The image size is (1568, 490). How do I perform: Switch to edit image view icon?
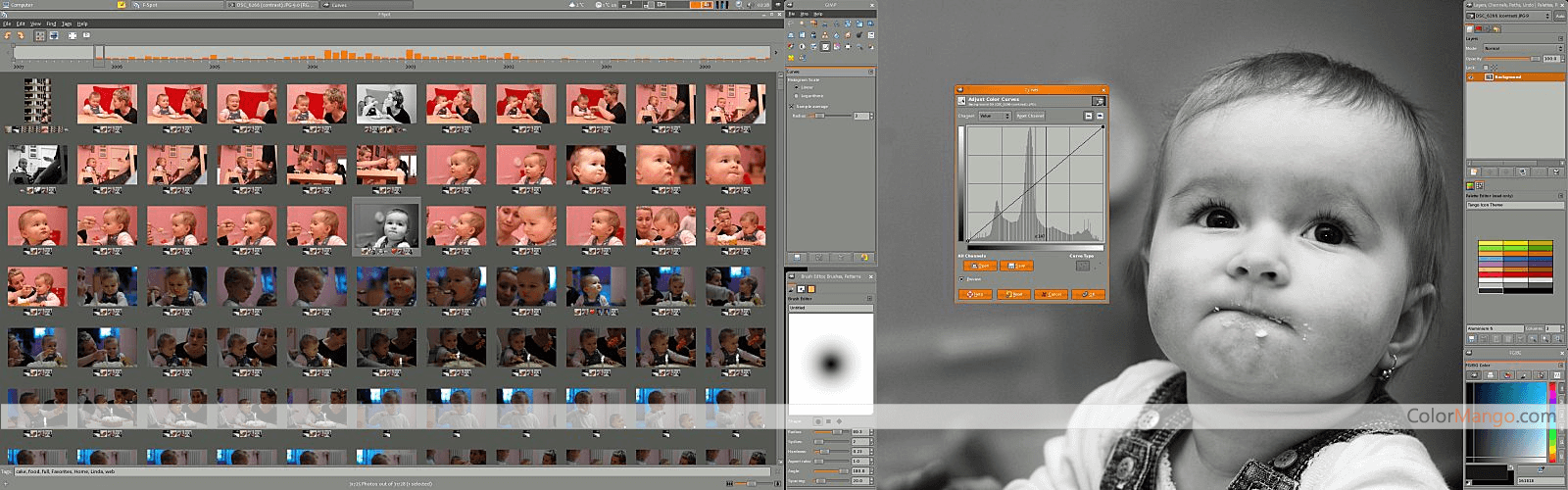click(x=54, y=36)
